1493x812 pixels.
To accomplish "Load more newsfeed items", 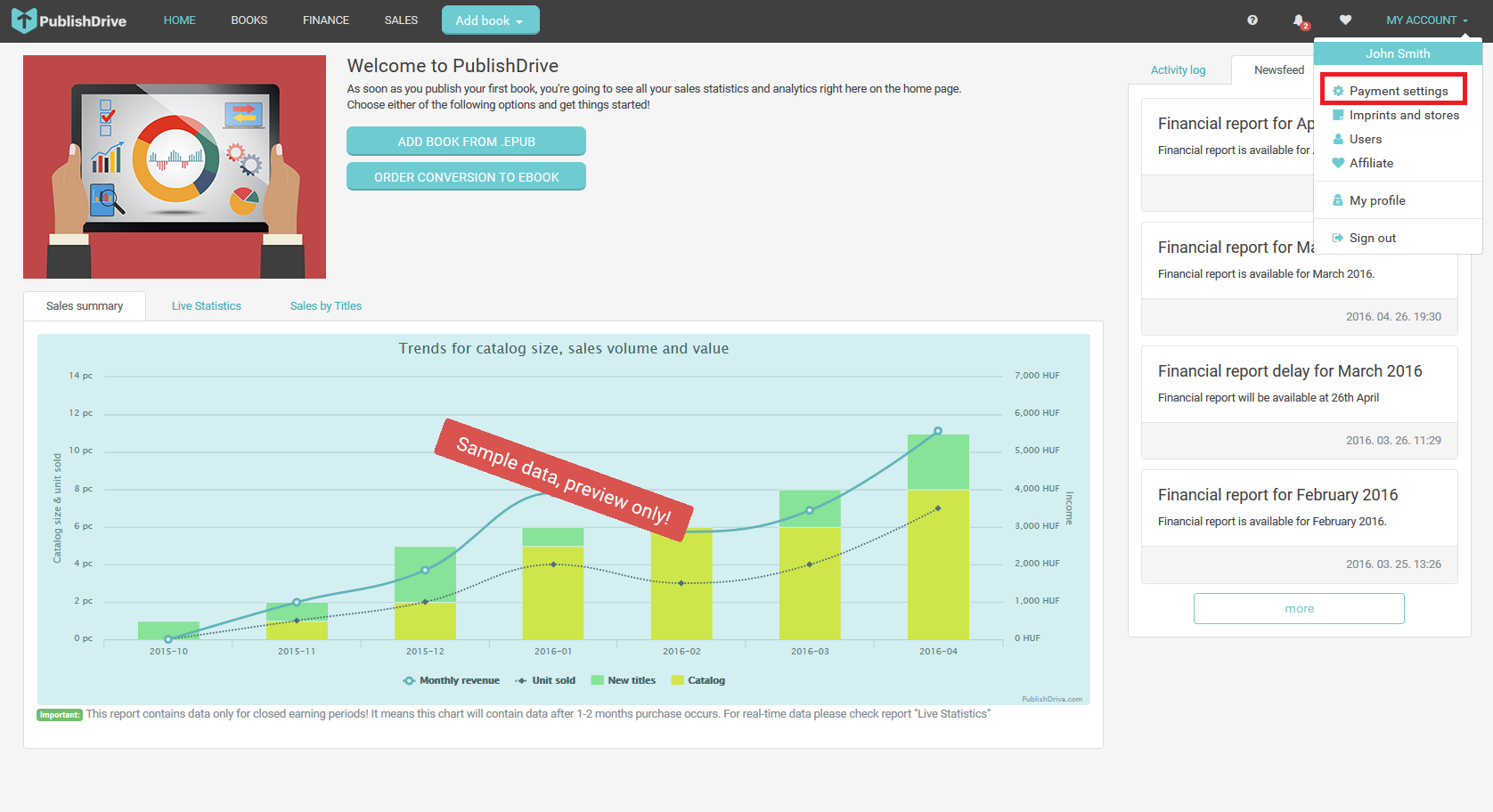I will point(1299,608).
